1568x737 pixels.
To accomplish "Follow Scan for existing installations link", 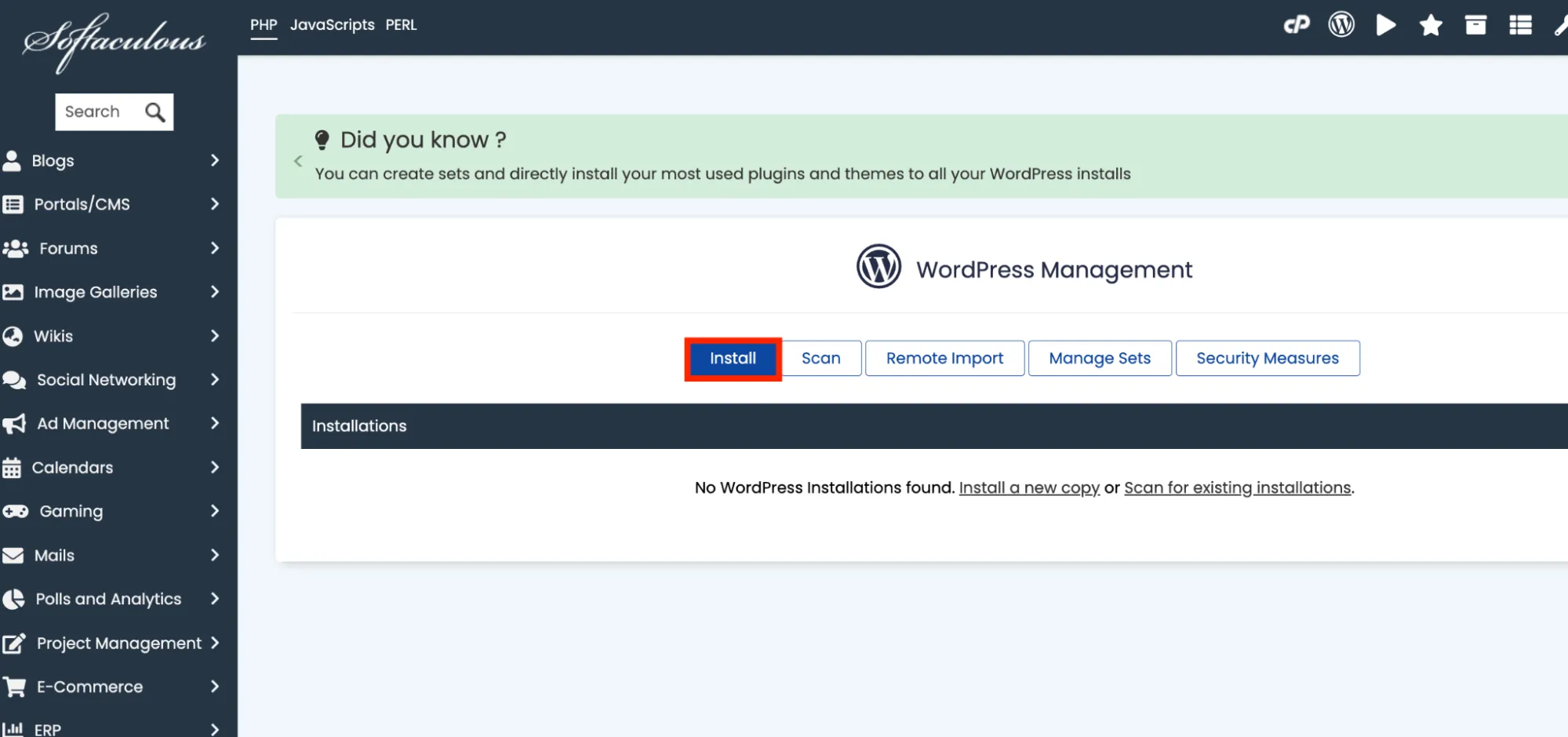I will [x=1238, y=488].
